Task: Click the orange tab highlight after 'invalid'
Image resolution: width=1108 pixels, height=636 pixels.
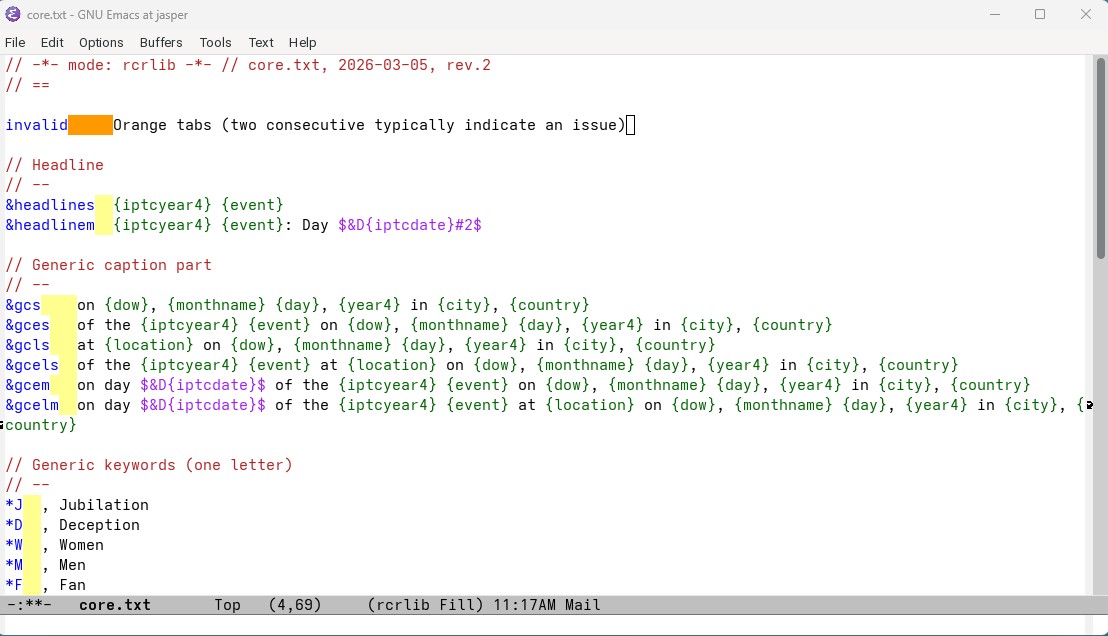Action: [90, 125]
